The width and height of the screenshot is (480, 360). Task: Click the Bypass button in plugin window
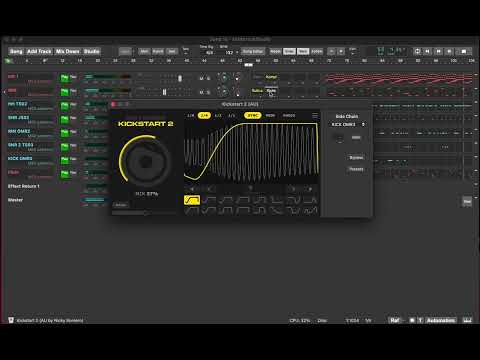pyautogui.click(x=356, y=157)
